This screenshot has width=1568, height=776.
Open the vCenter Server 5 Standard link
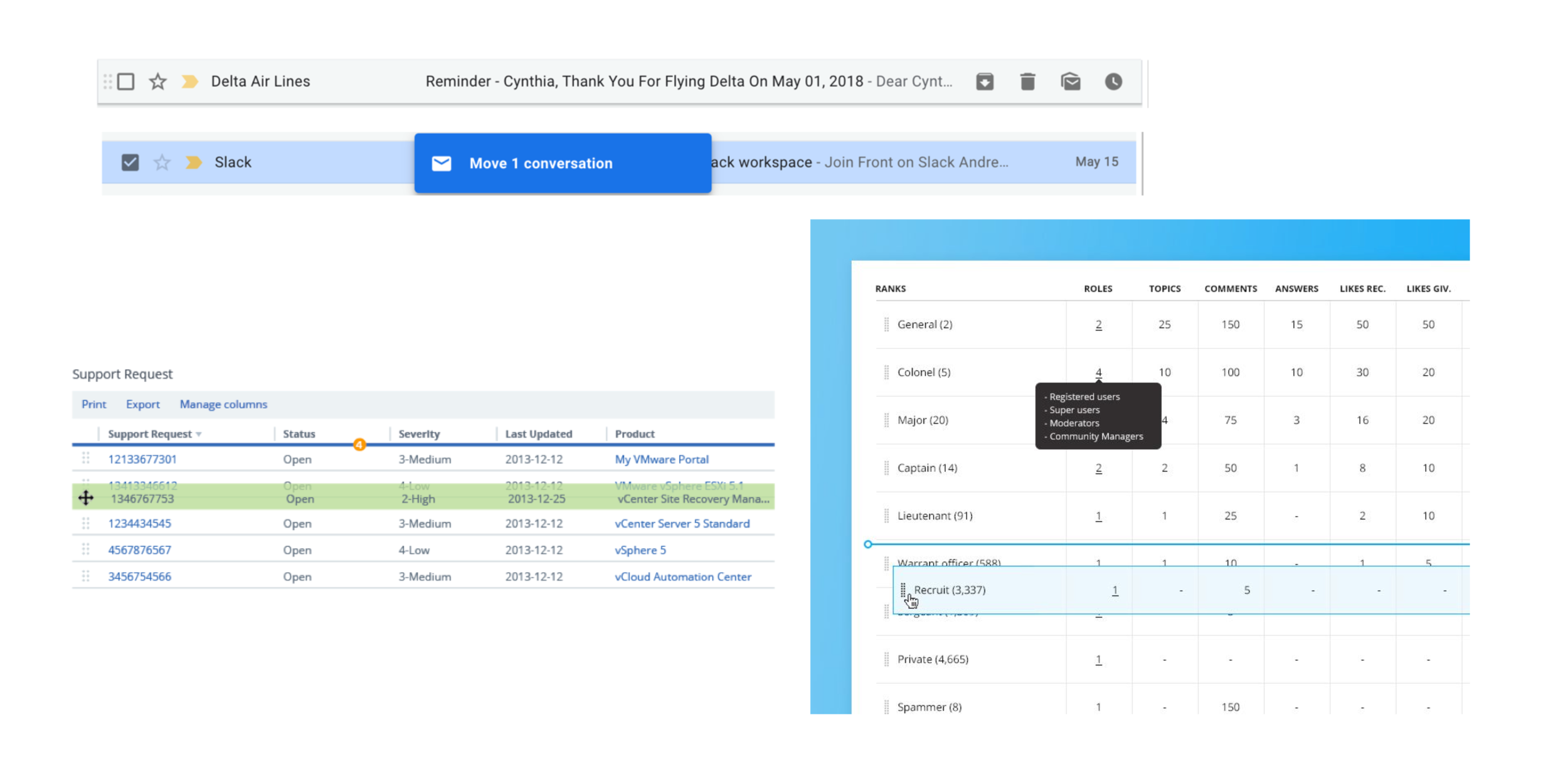pos(682,524)
